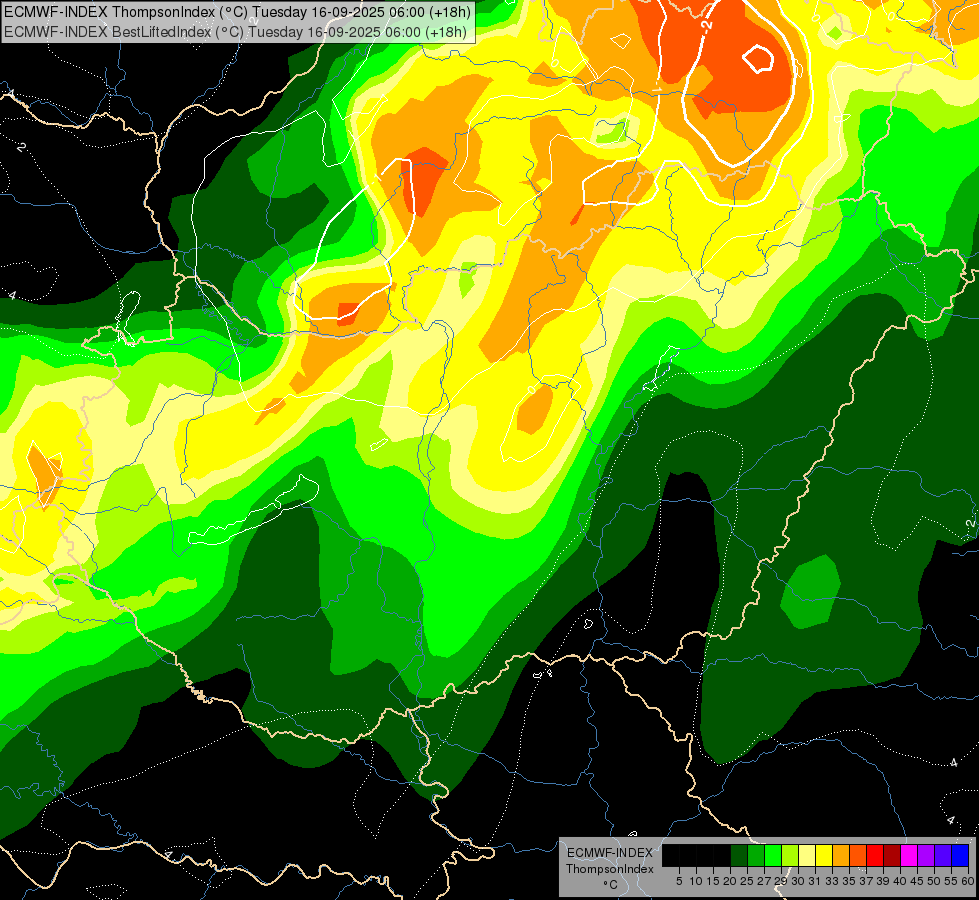Click the ThompsonIndex title line at top

[x=238, y=12]
